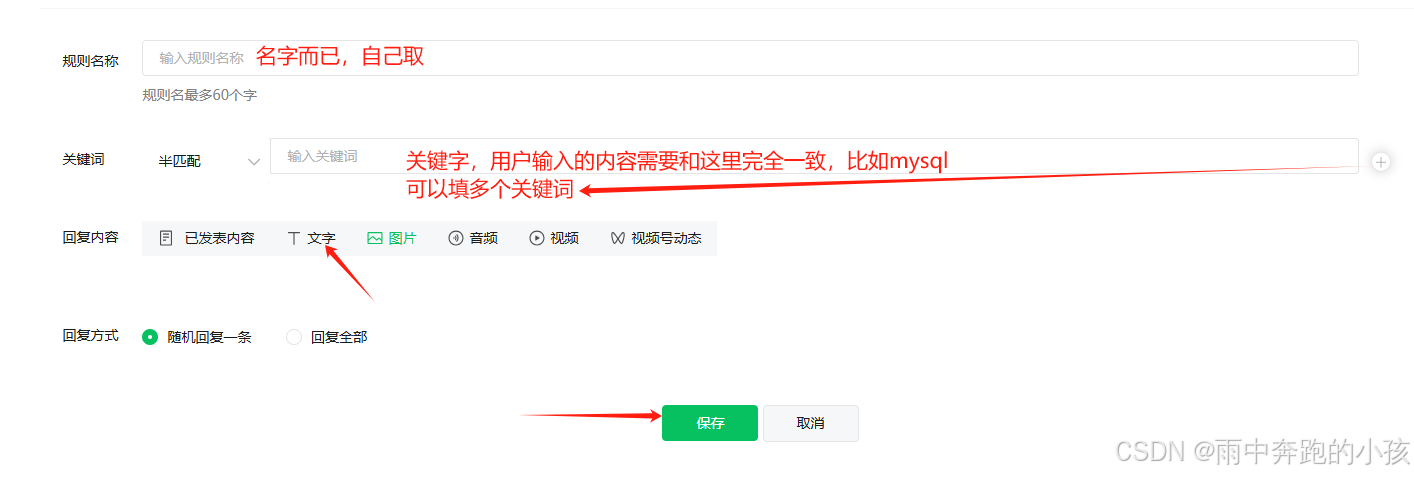Viewport: 1414px width, 477px height.
Task: Focus the 输入规则名称 input field
Action: (x=750, y=58)
